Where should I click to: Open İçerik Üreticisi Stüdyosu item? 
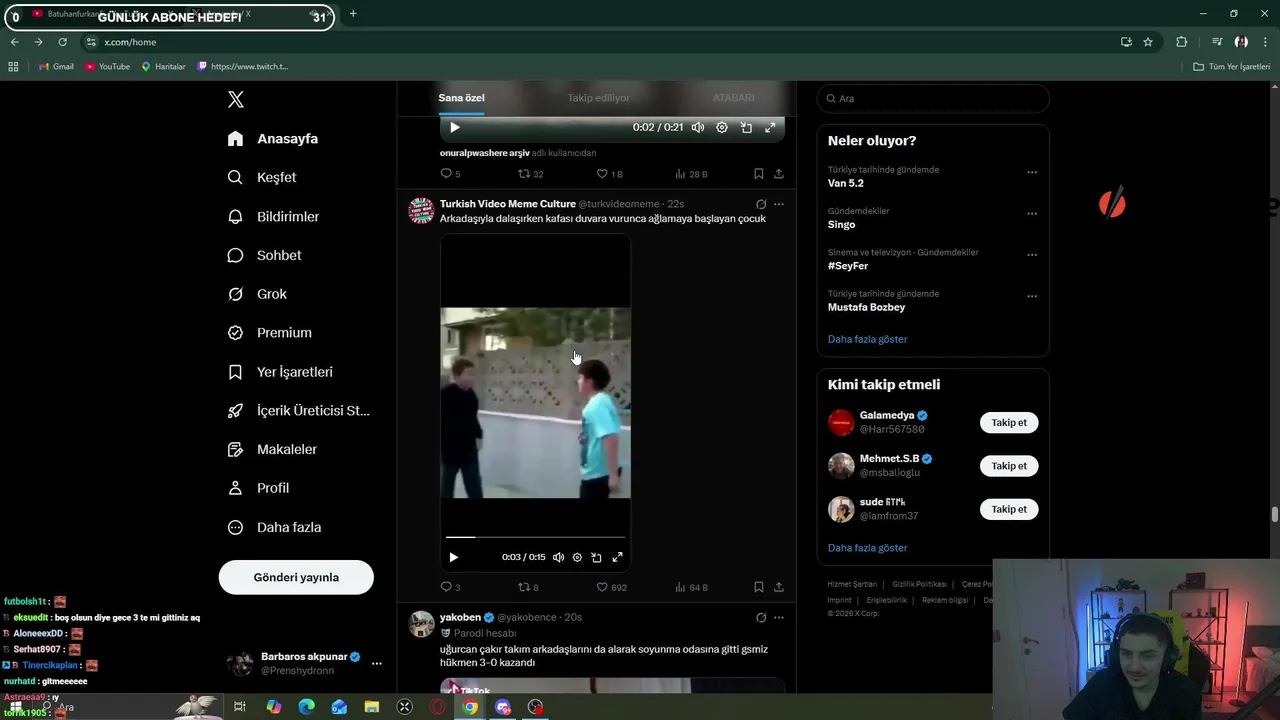(298, 411)
